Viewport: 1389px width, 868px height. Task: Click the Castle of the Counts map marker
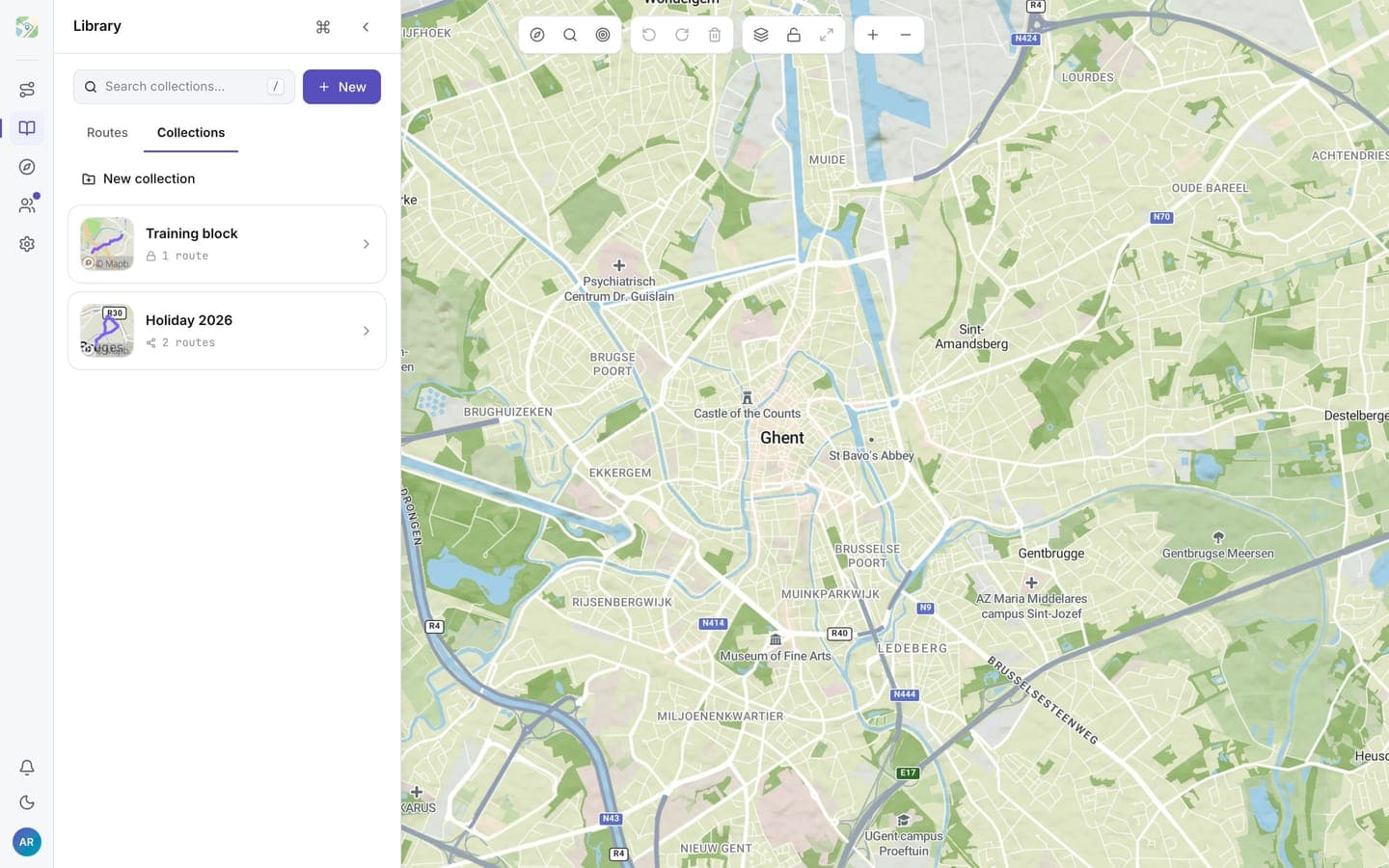pyautogui.click(x=747, y=397)
